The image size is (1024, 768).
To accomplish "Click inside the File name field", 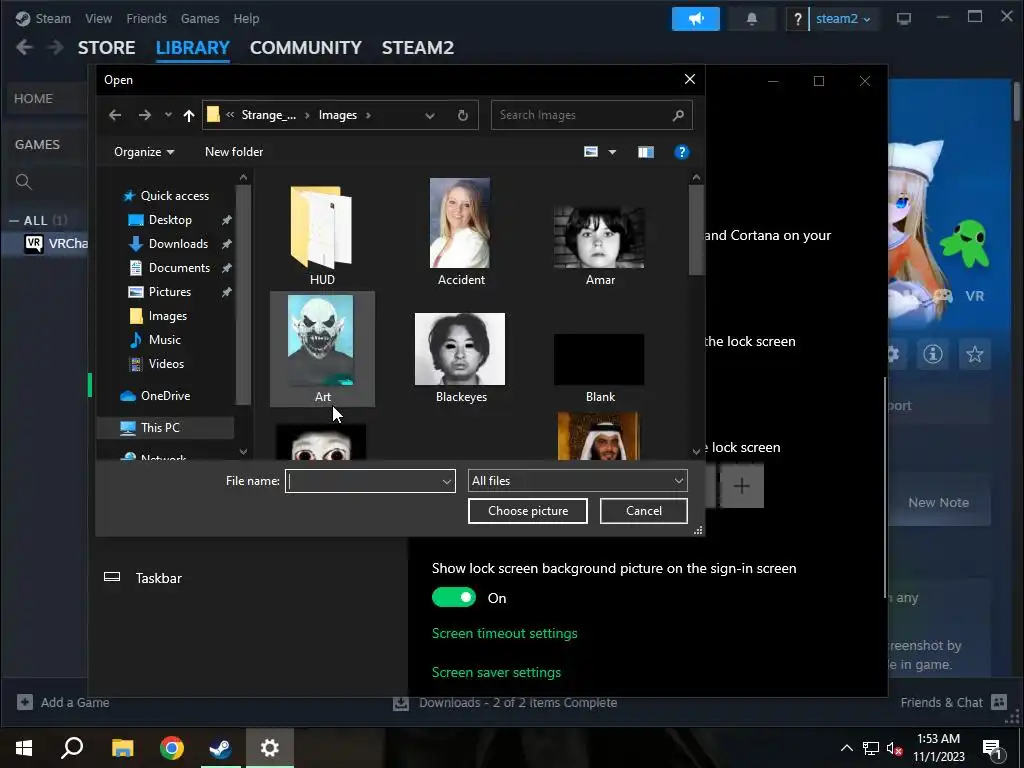I will coord(363,481).
